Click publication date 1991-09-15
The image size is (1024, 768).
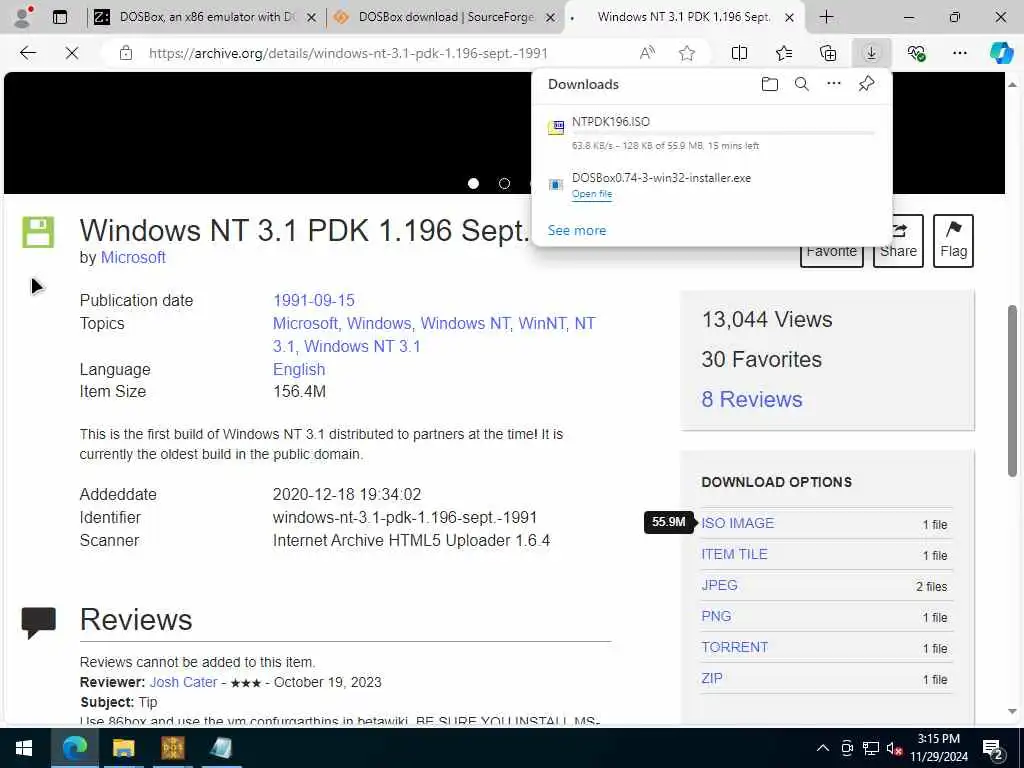point(313,300)
